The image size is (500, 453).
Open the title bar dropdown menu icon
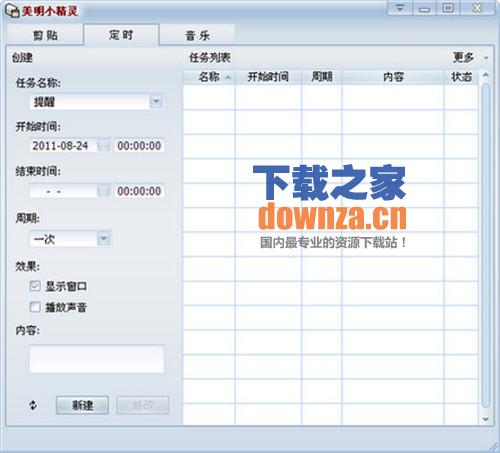pyautogui.click(x=400, y=8)
